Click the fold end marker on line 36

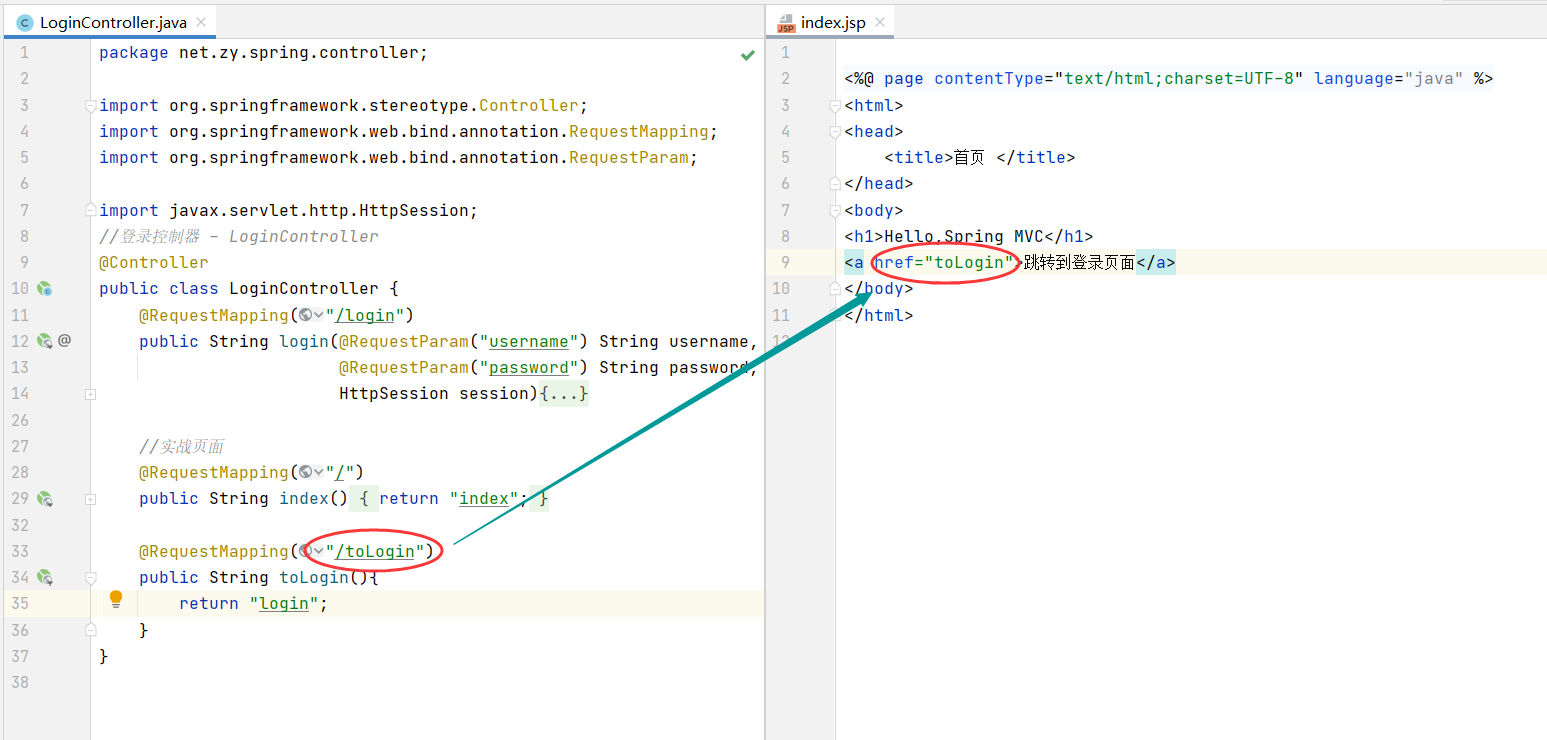[x=91, y=629]
